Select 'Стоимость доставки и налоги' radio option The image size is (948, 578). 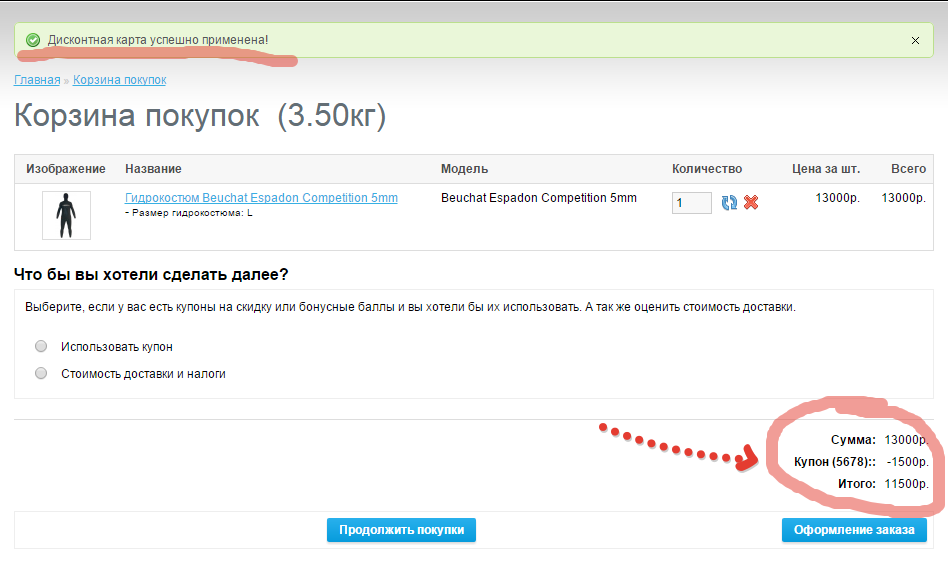41,373
